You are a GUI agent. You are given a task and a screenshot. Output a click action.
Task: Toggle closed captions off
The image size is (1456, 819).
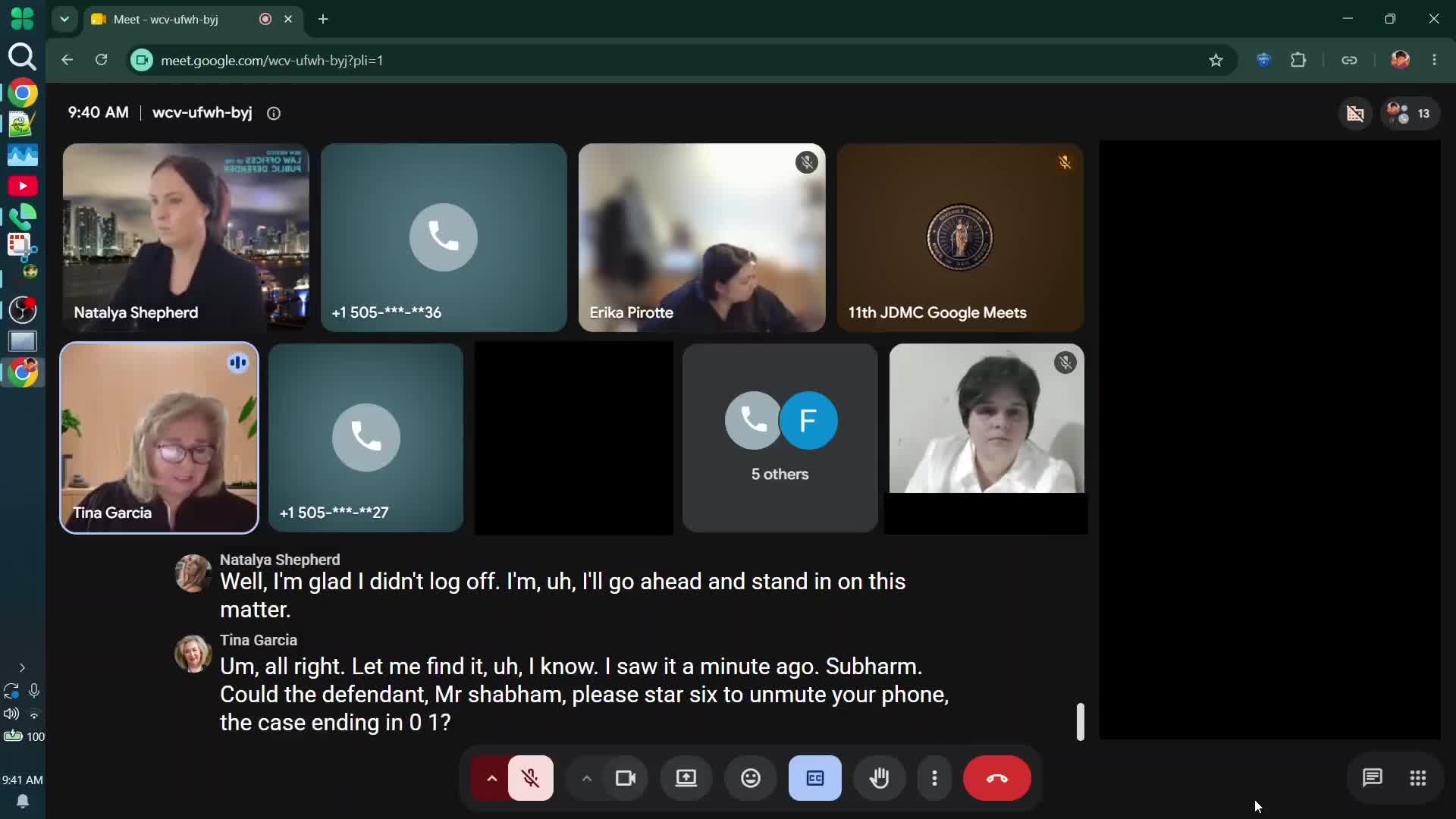click(815, 778)
